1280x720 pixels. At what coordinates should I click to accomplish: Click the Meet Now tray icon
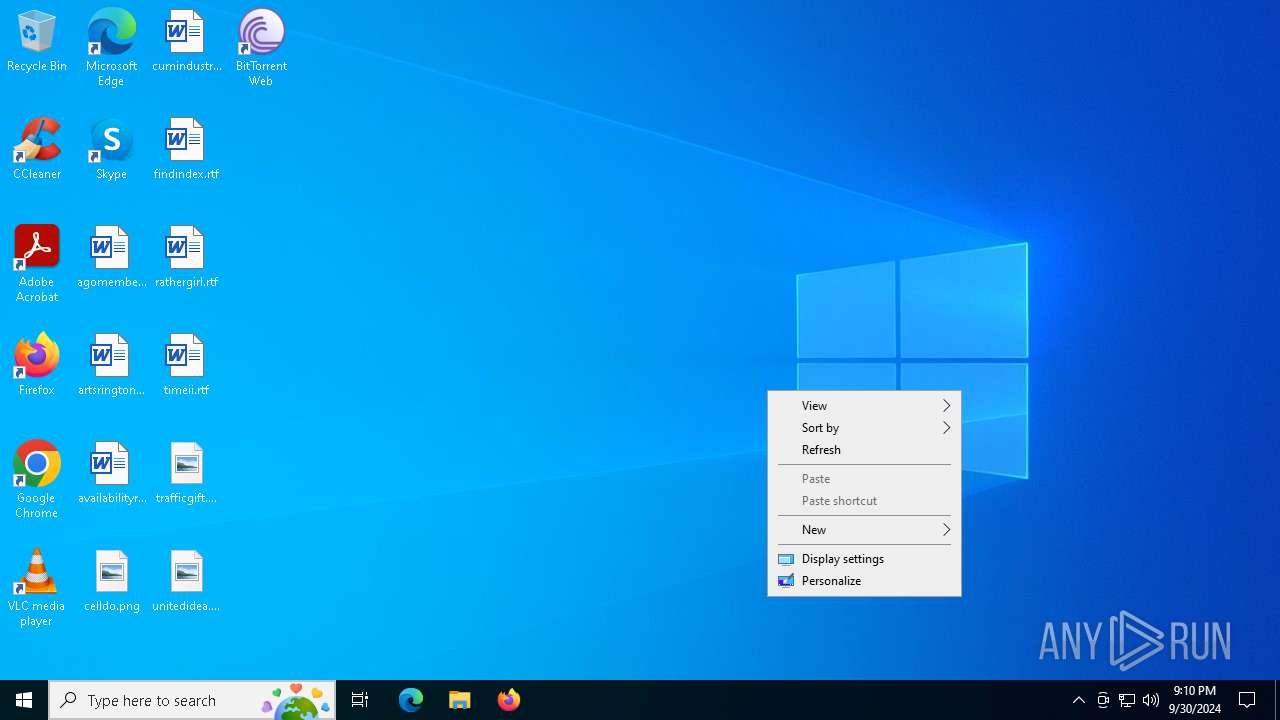coord(1103,700)
